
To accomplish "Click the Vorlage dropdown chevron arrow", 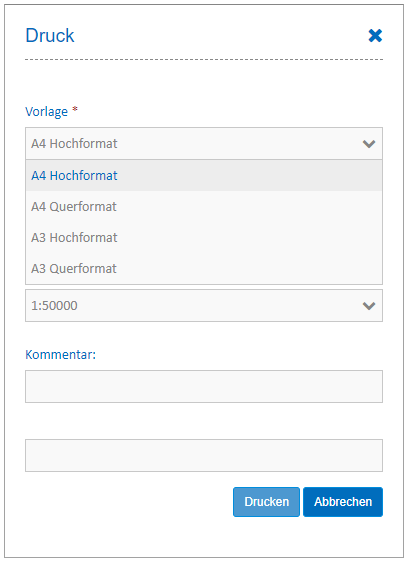I will (369, 144).
